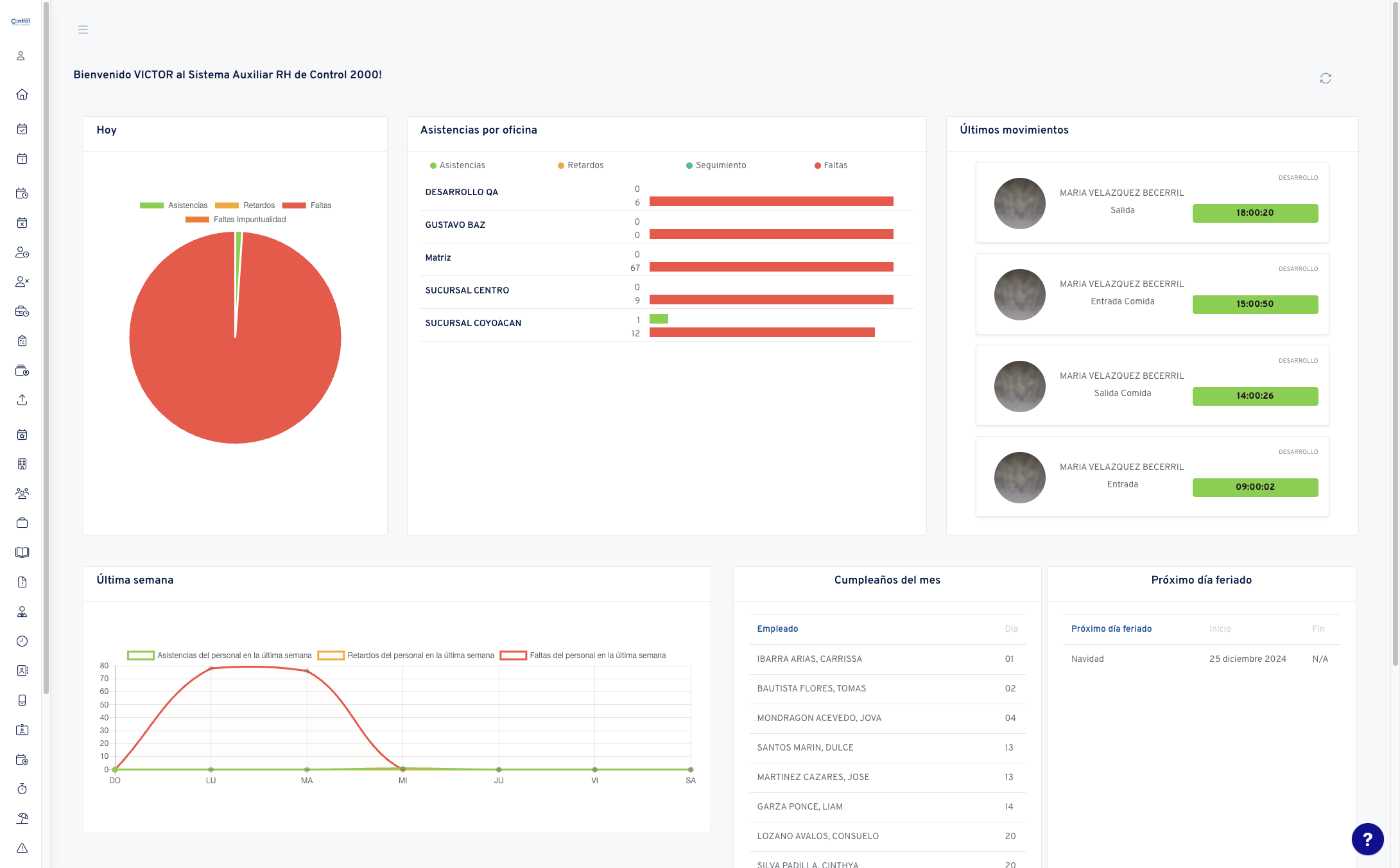This screenshot has width=1400, height=868.
Task: Toggle weekly Asistencias del personal legend
Action: click(219, 655)
